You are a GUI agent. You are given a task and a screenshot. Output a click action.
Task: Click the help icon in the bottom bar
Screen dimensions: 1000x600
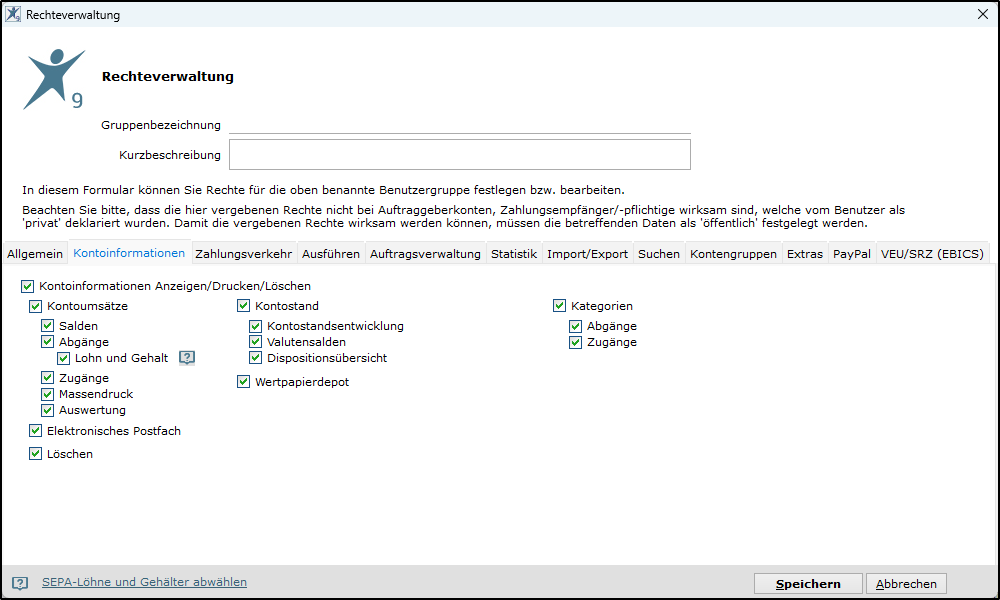pos(20,583)
